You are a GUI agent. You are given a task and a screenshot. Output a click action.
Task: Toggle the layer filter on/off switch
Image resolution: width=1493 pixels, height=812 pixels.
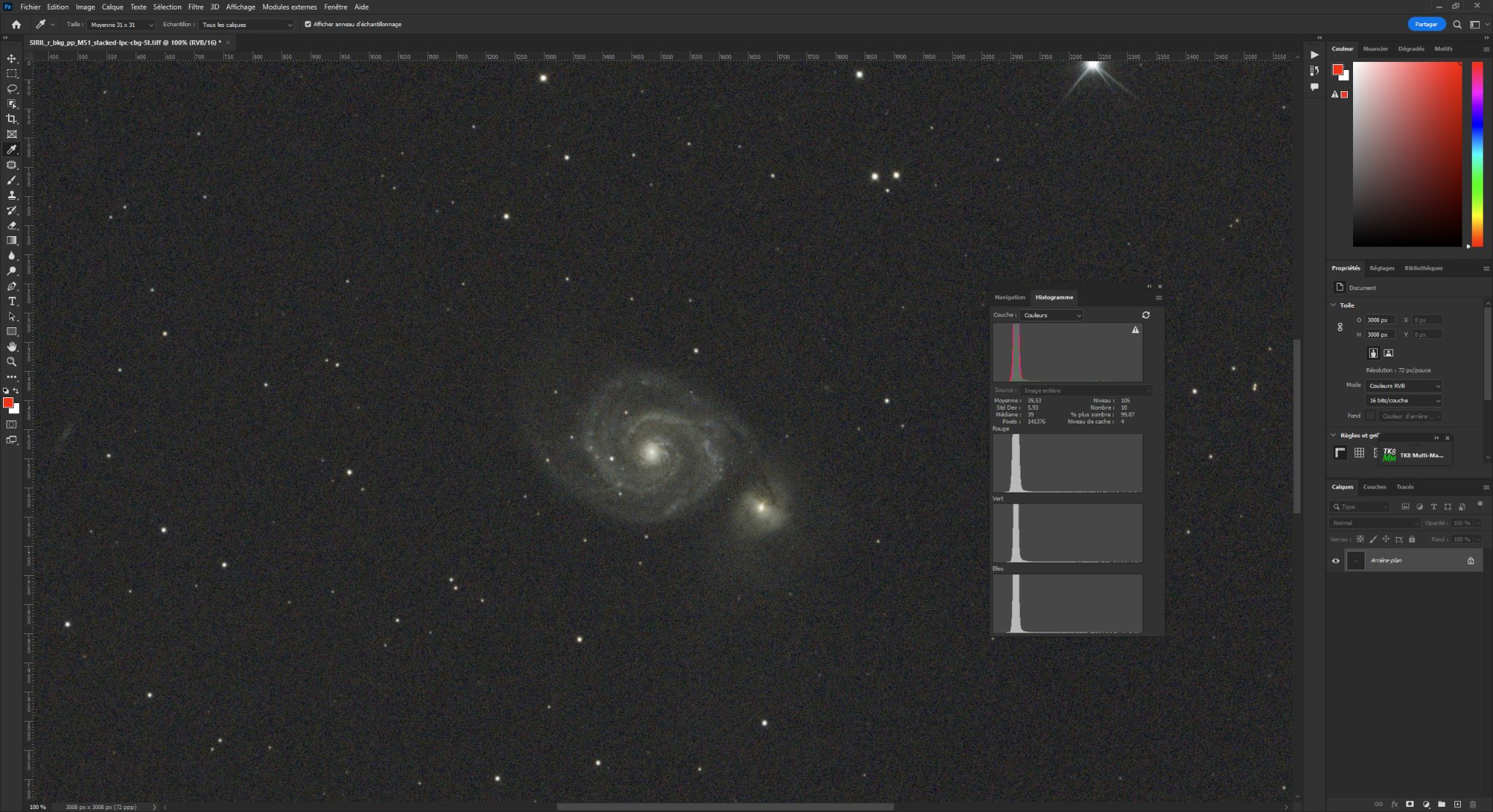tap(1480, 504)
